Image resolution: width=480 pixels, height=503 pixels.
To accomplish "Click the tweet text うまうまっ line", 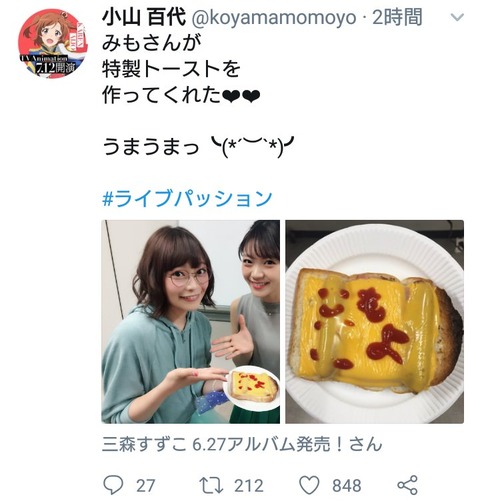I will click(x=198, y=146).
